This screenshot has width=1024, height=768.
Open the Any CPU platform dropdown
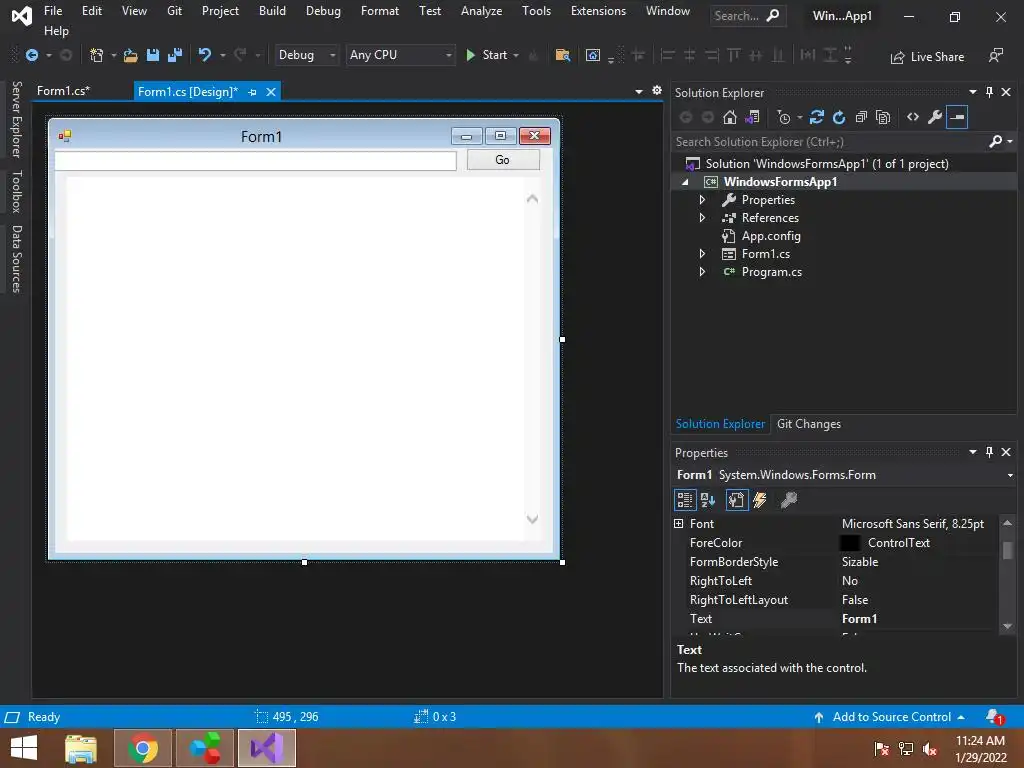[x=400, y=55]
